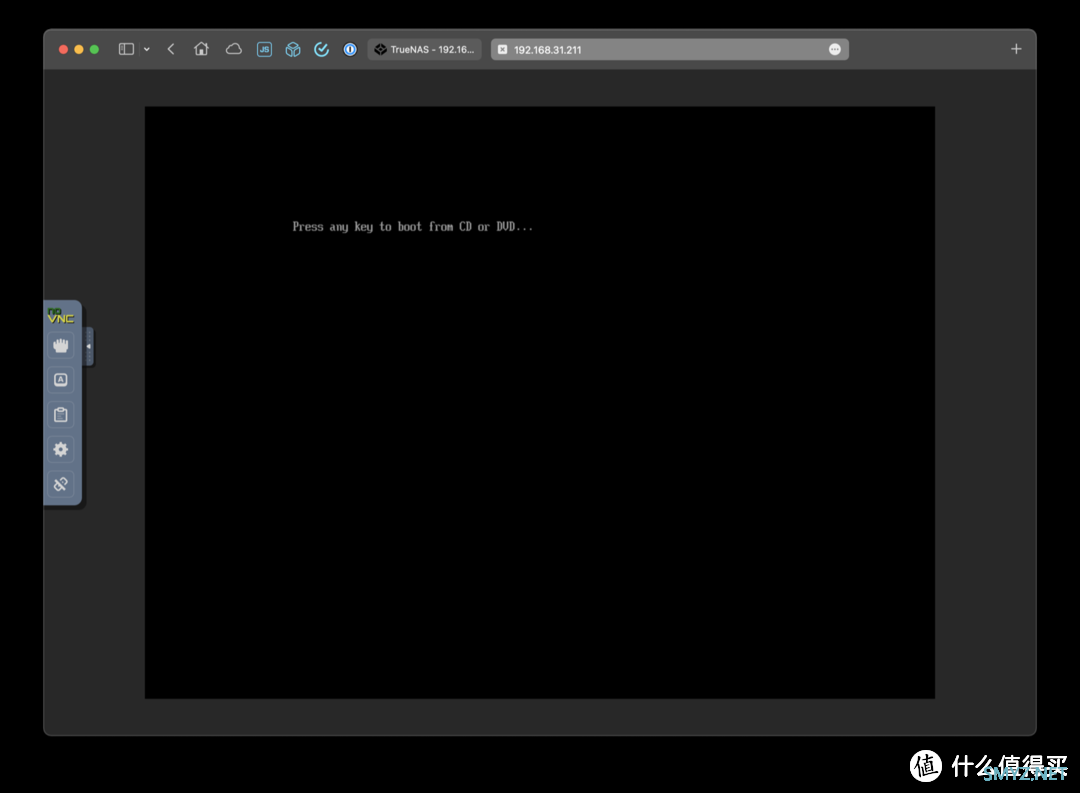
Task: Toggle Safari sidebar panel
Action: 126,49
